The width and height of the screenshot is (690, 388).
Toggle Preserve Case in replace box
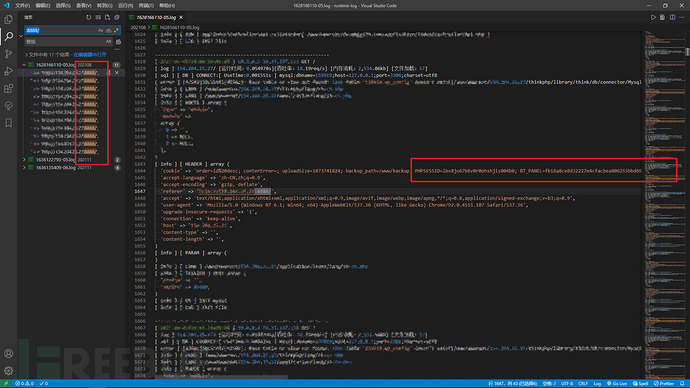[108, 42]
